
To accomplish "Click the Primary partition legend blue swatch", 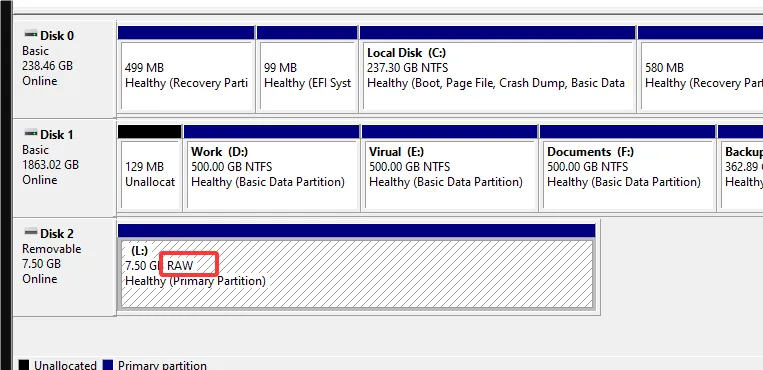I will [x=108, y=365].
